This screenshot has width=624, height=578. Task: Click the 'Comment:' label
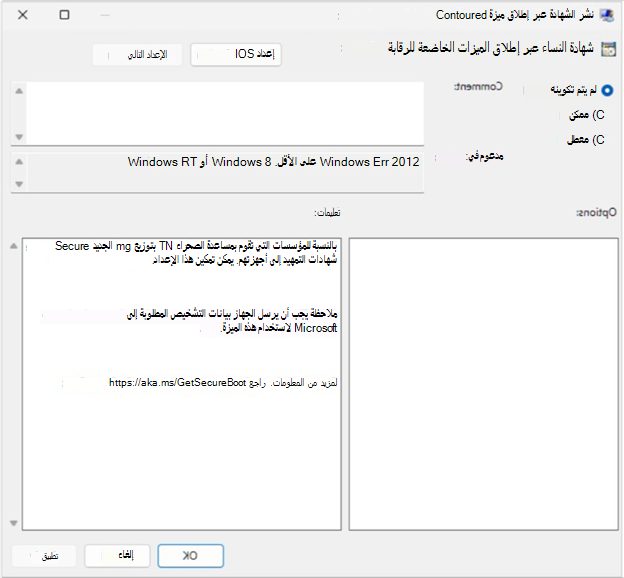pyautogui.click(x=478, y=86)
